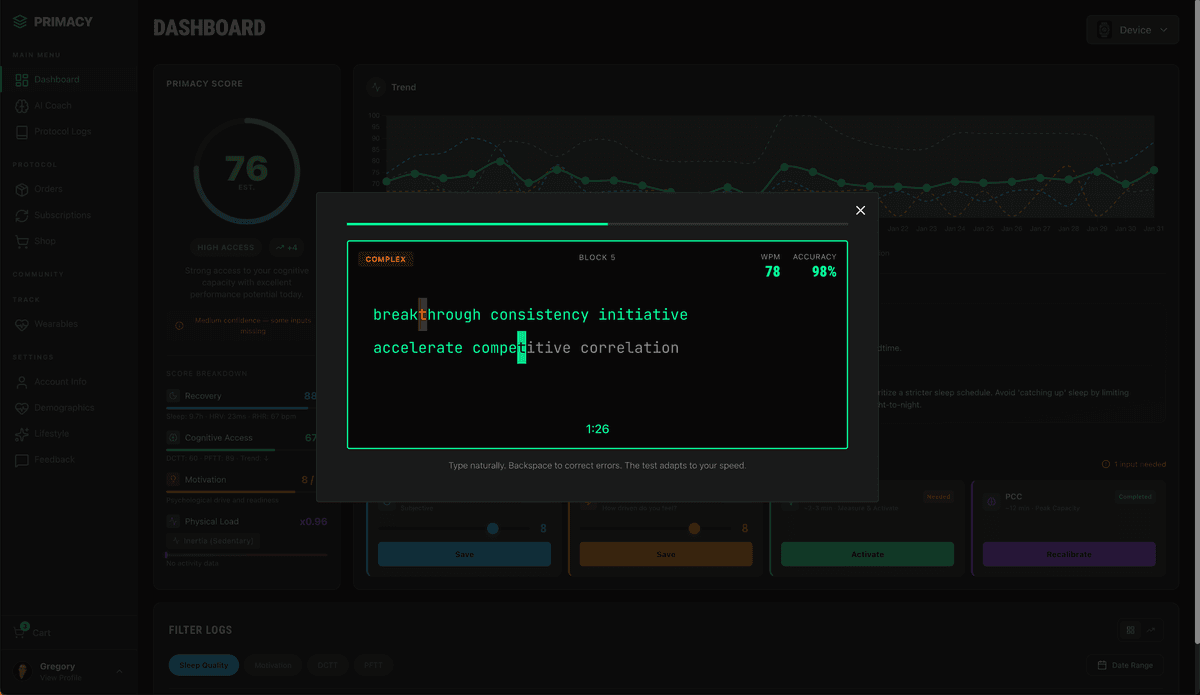1200x695 pixels.
Task: Click Gregory's profile avatar
Action: click(22, 671)
